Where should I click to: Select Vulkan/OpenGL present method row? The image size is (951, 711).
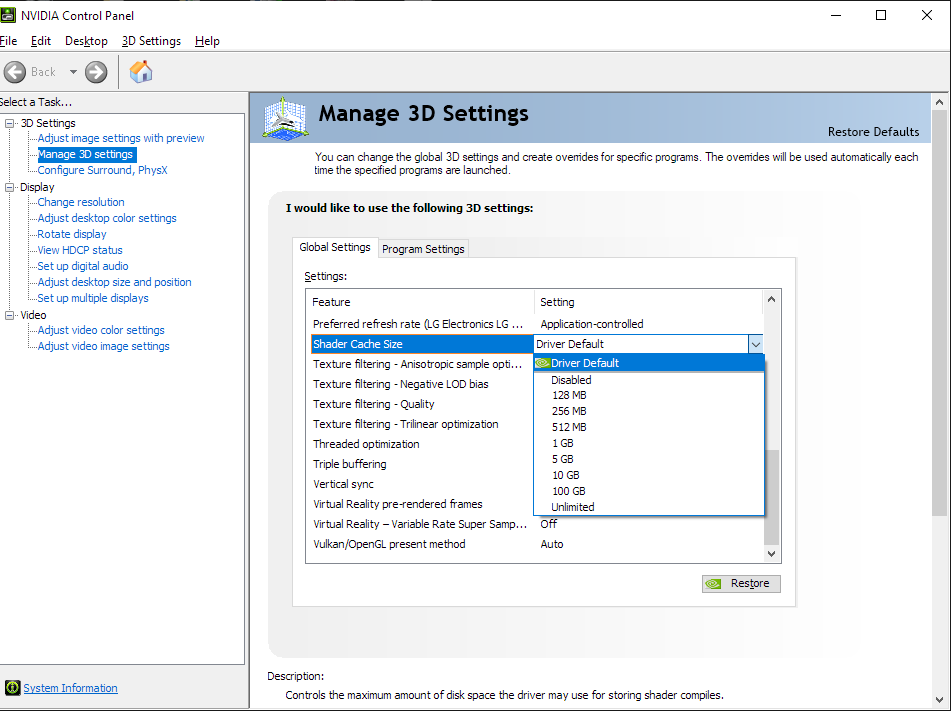(537, 544)
